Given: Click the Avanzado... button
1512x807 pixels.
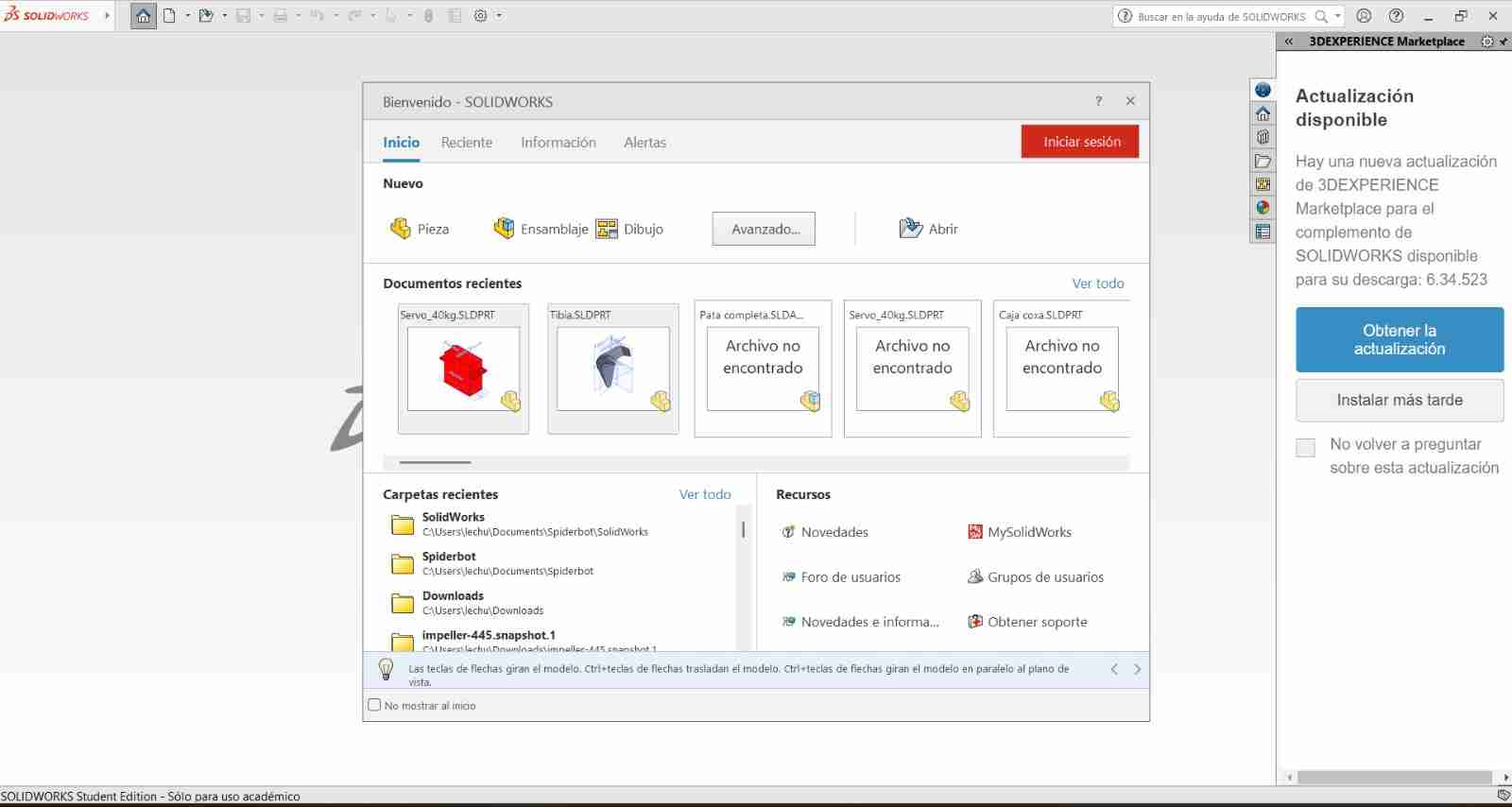Looking at the screenshot, I should [x=764, y=229].
